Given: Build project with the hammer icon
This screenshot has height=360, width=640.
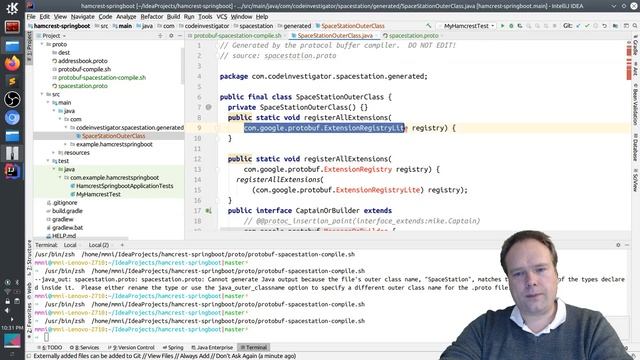Looking at the screenshot, I should pyautogui.click(x=429, y=26).
